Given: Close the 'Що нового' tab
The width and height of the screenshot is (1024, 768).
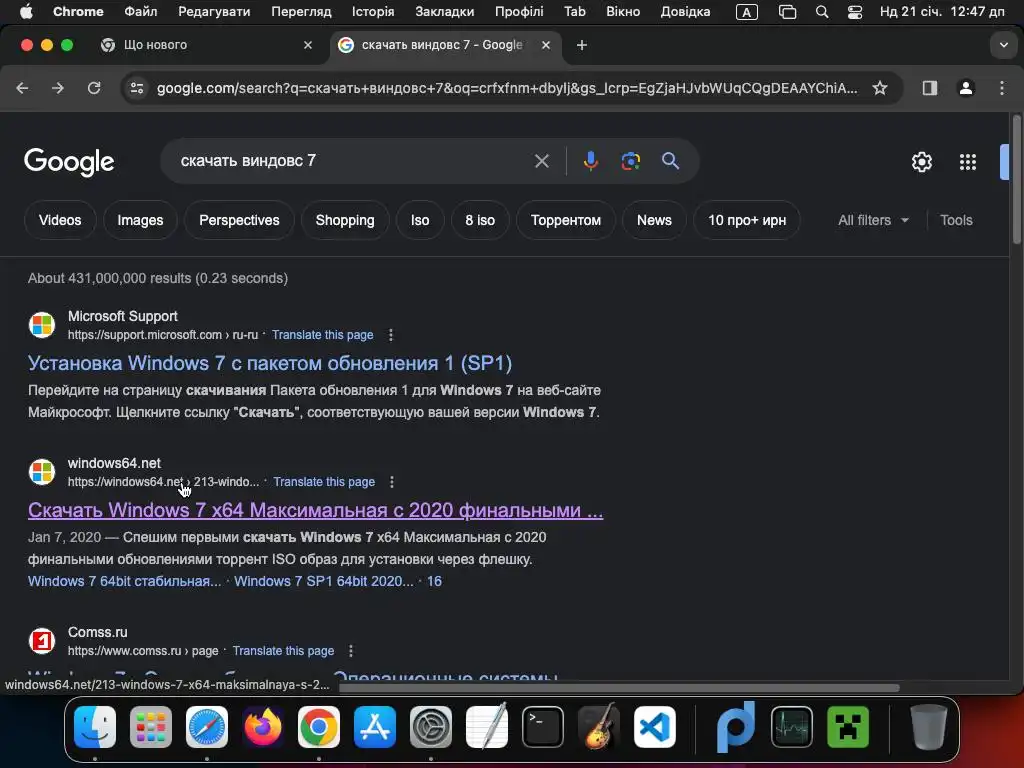Looking at the screenshot, I should click(308, 45).
